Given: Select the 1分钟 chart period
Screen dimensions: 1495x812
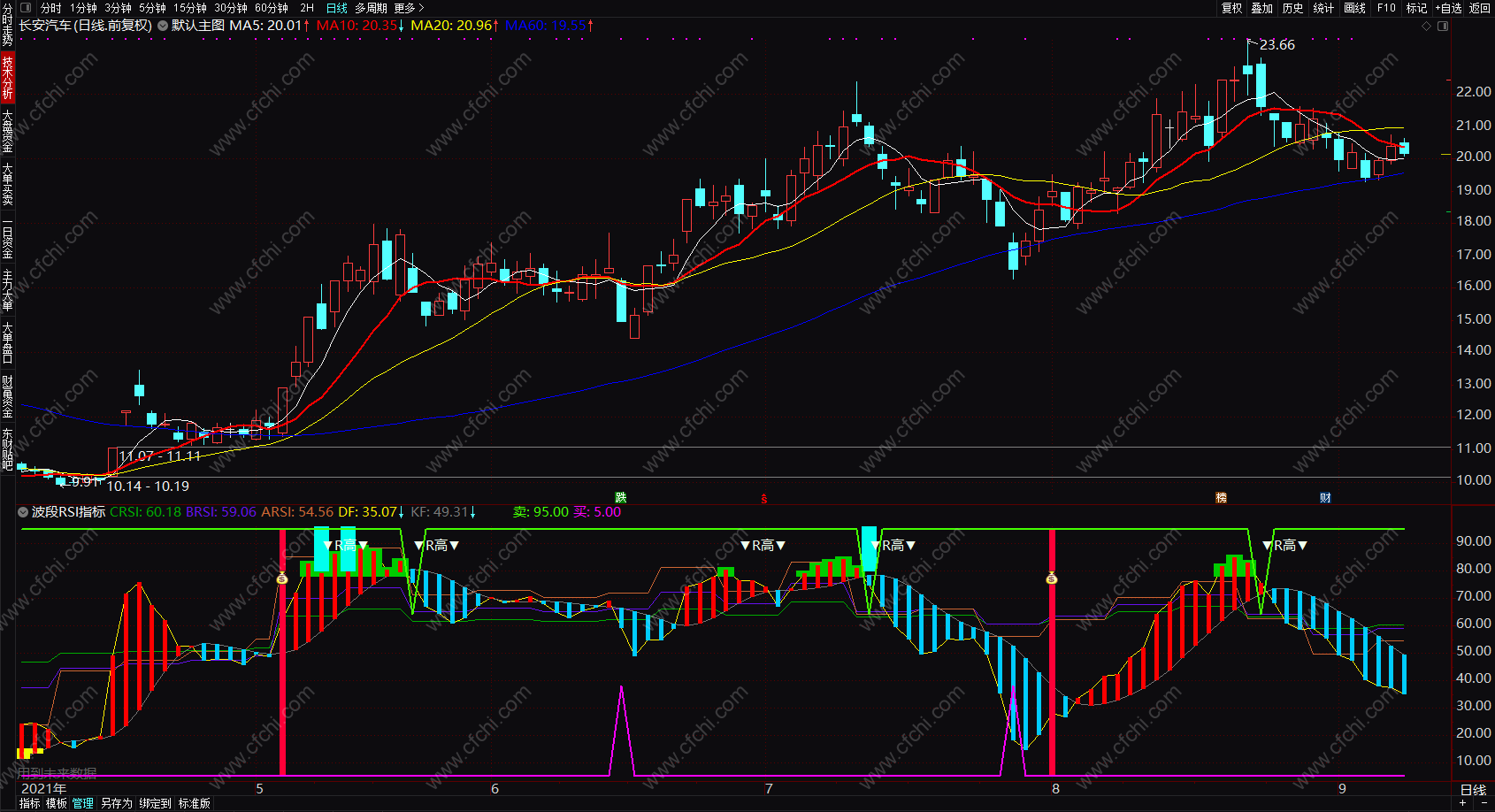Looking at the screenshot, I should (83, 8).
